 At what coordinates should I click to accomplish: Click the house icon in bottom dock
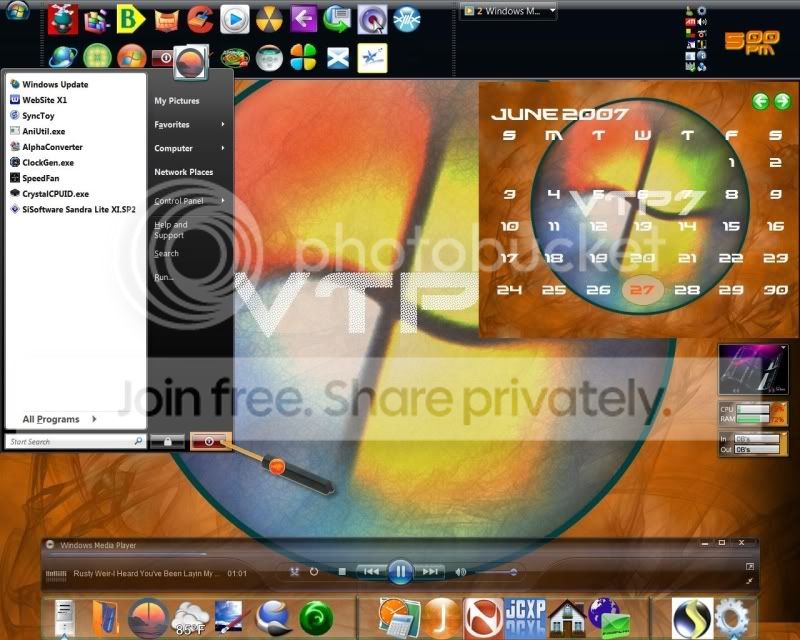pos(566,619)
